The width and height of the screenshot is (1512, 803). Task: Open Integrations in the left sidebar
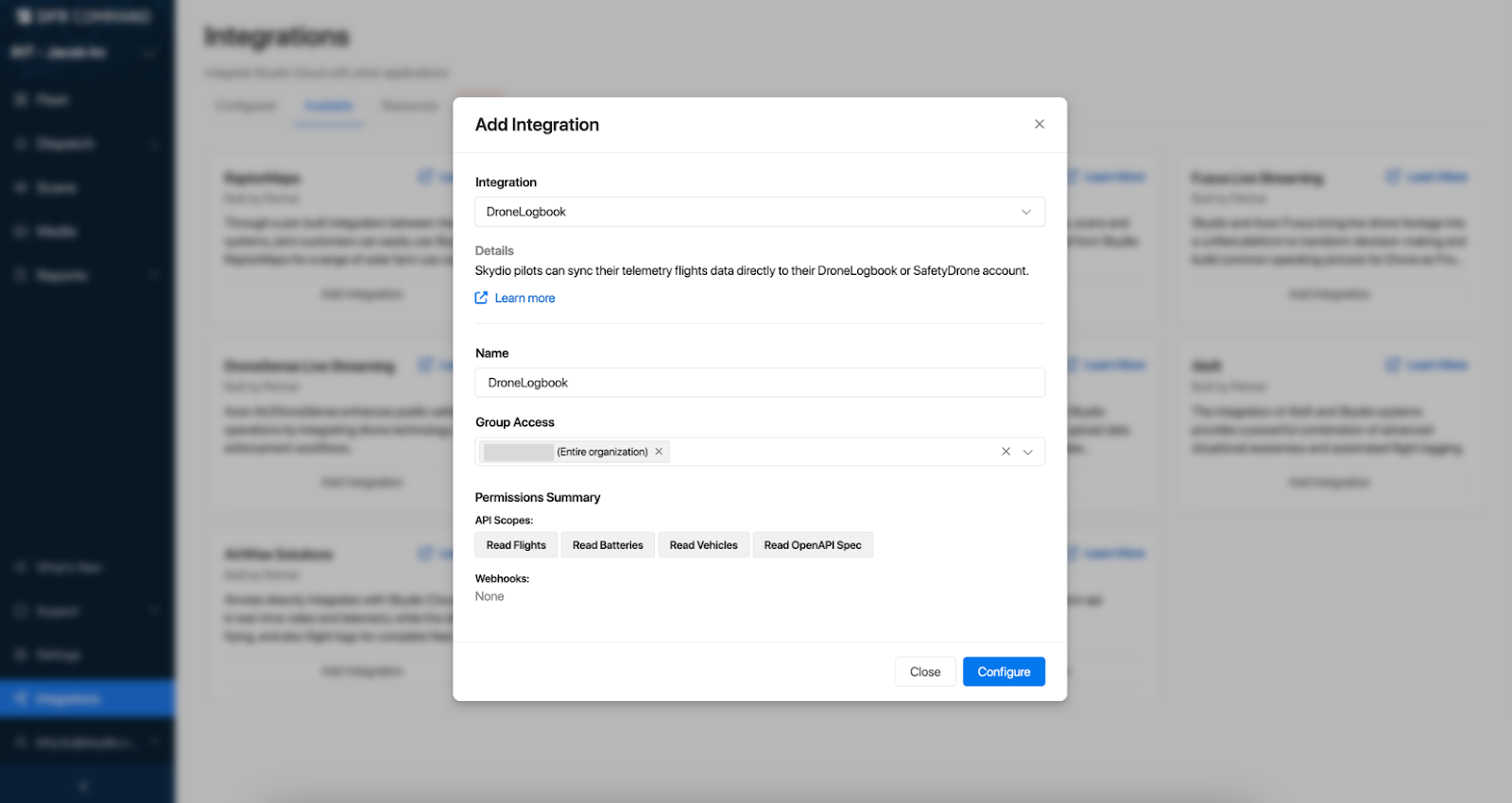tap(68, 699)
